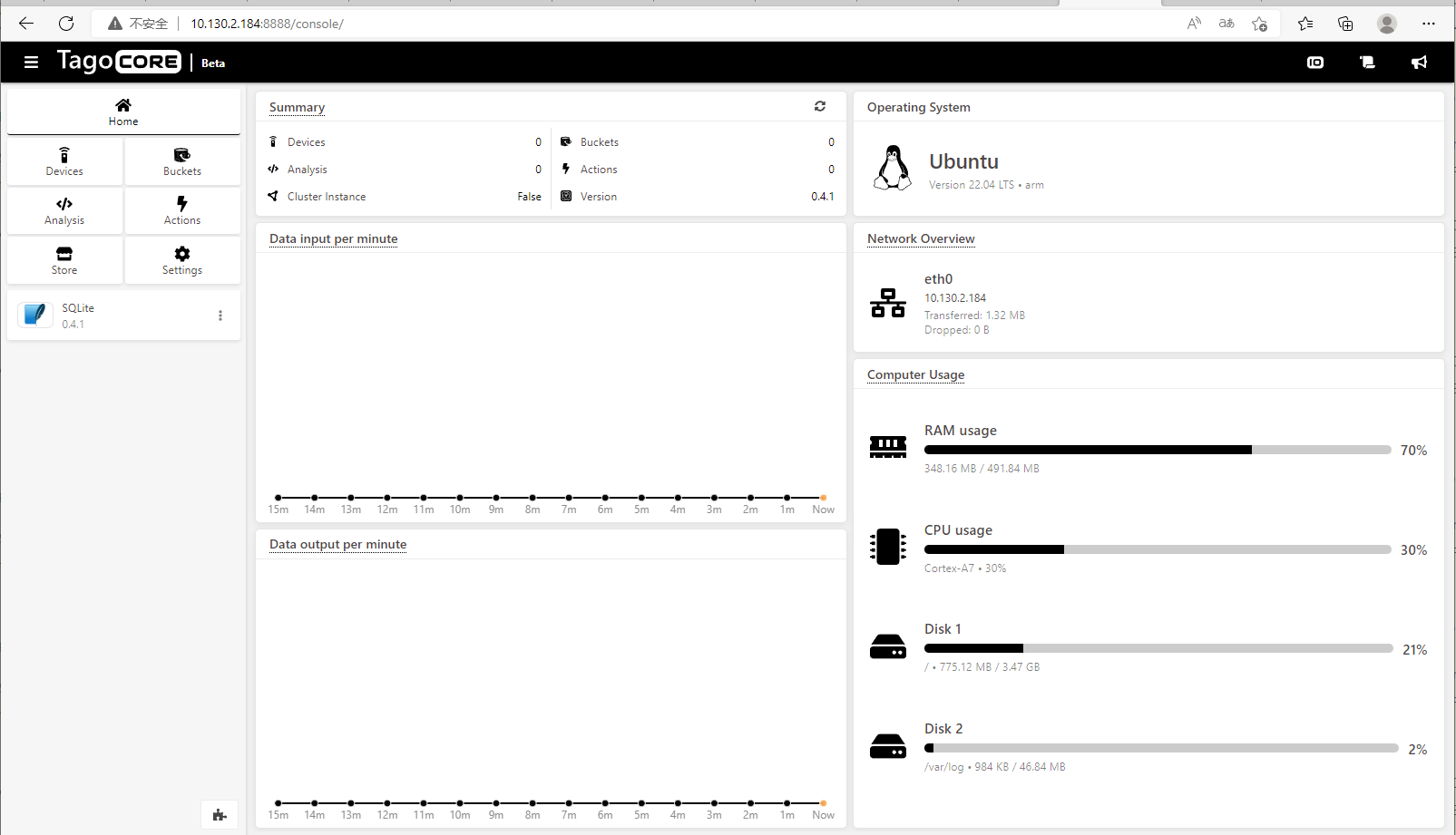
Task: Select the Home tab in sidebar
Action: pos(123,112)
